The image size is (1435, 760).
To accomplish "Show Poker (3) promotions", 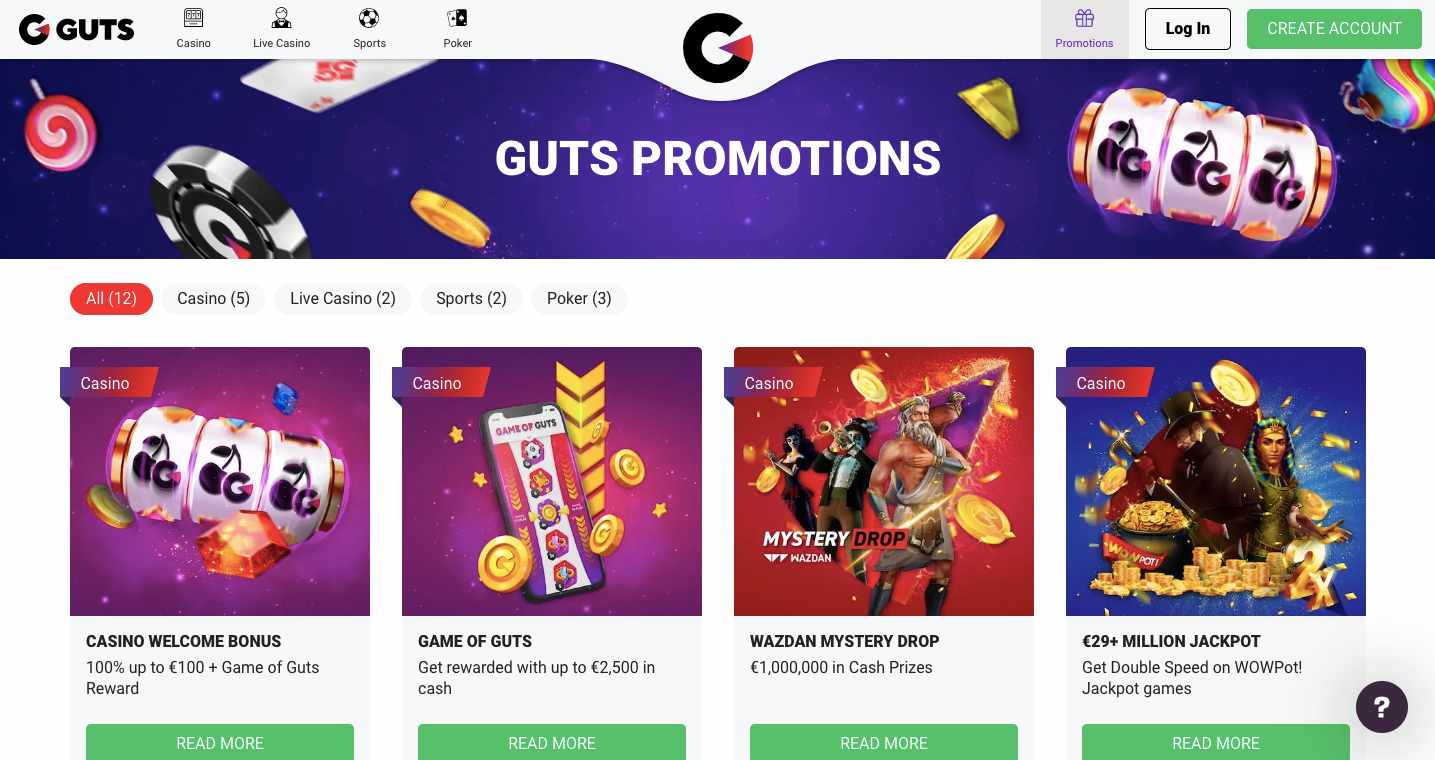I will tap(579, 298).
